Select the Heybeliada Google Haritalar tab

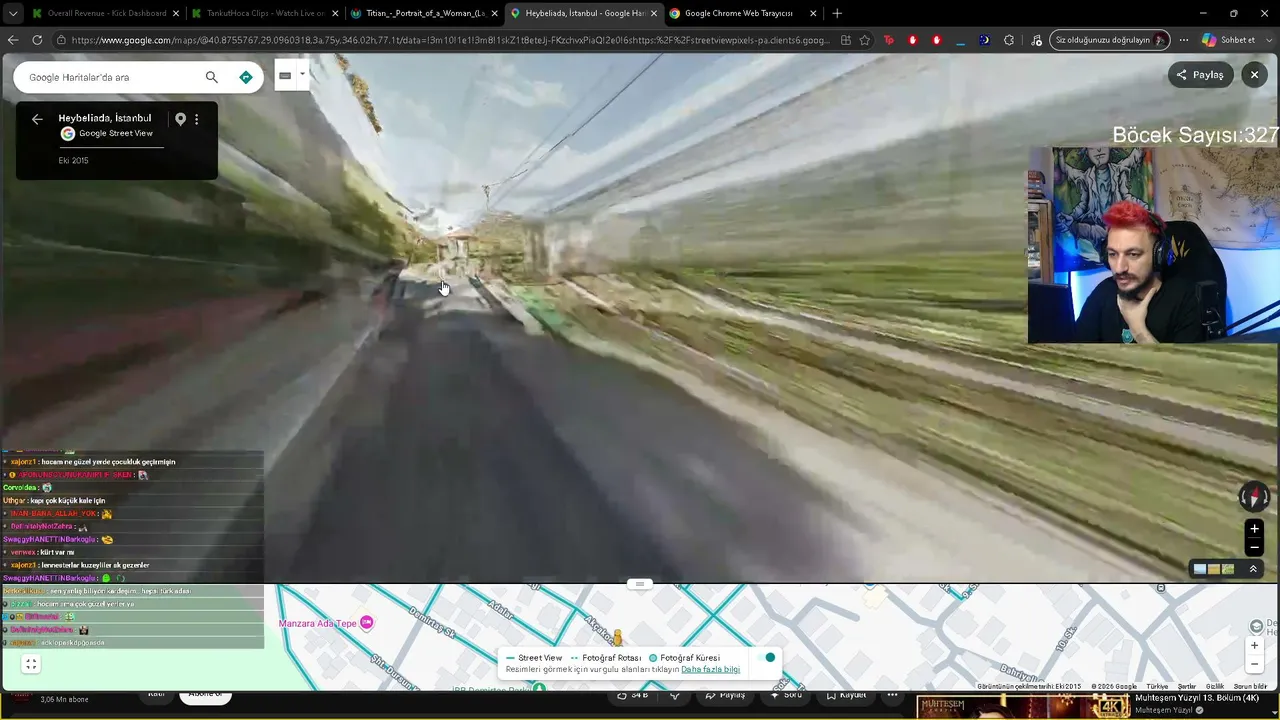pos(583,13)
